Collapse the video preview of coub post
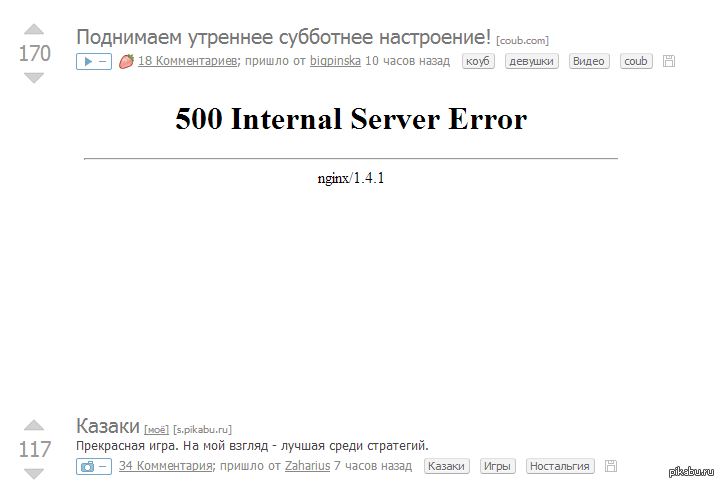 (93, 61)
